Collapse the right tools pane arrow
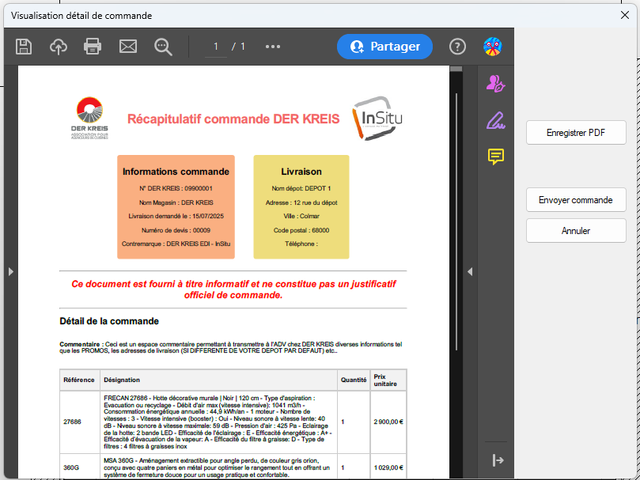The width and height of the screenshot is (640, 480). coord(470,271)
